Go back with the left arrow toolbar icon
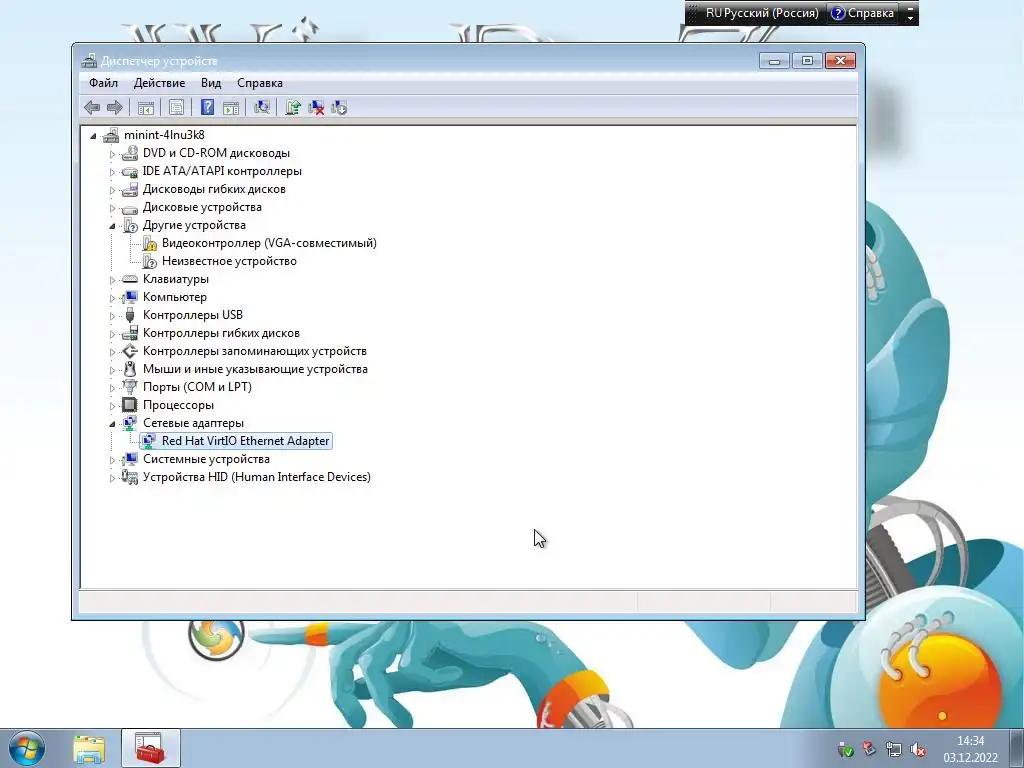This screenshot has height=768, width=1024. (92, 108)
